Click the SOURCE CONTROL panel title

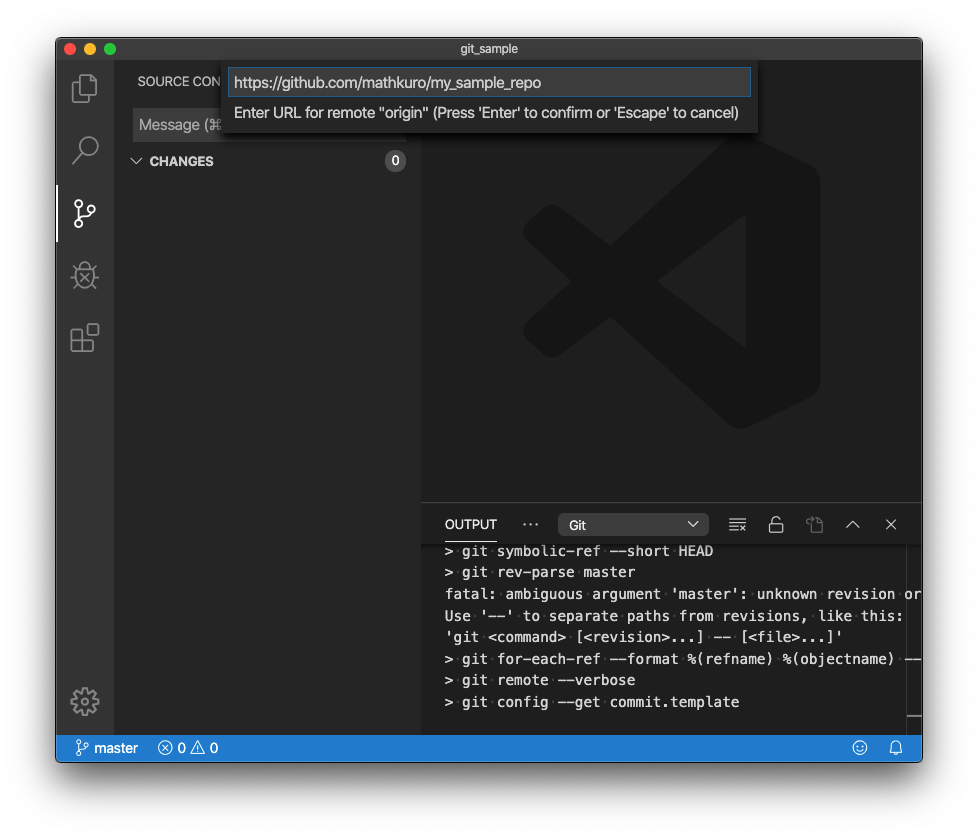pos(179,82)
